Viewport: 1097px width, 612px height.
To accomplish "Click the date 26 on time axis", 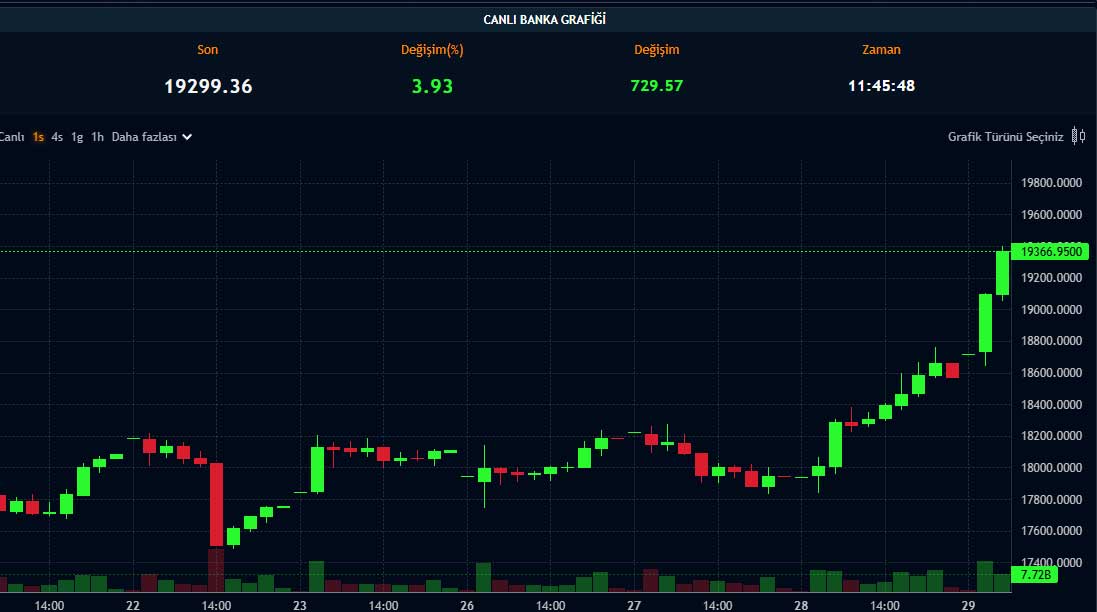I will (467, 605).
